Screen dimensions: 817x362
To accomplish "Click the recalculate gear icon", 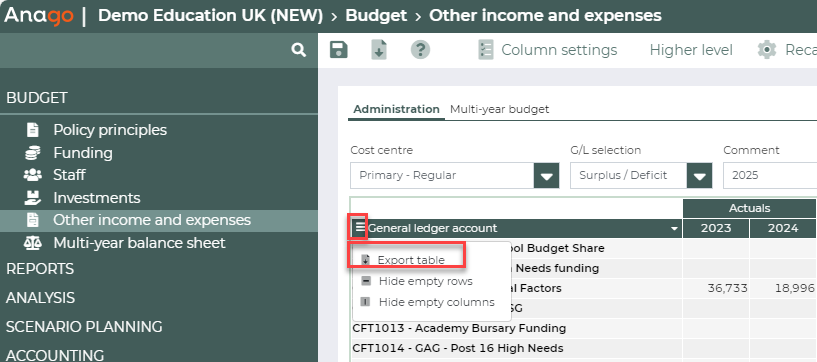I will click(766, 50).
